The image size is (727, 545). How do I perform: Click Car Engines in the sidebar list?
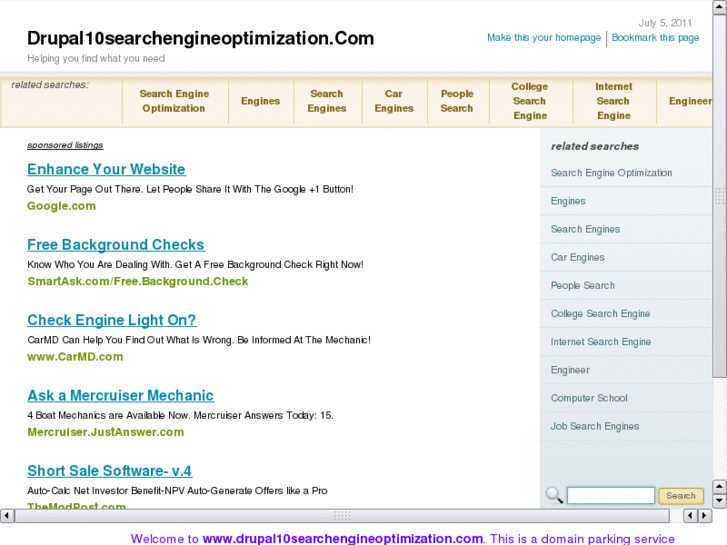point(578,257)
